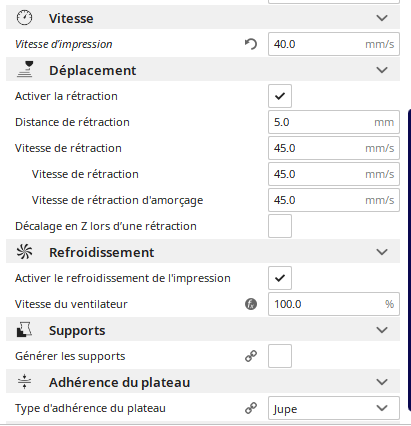Click link icon next to Type d'adhérence du plateau
The width and height of the screenshot is (411, 426).
(251, 408)
